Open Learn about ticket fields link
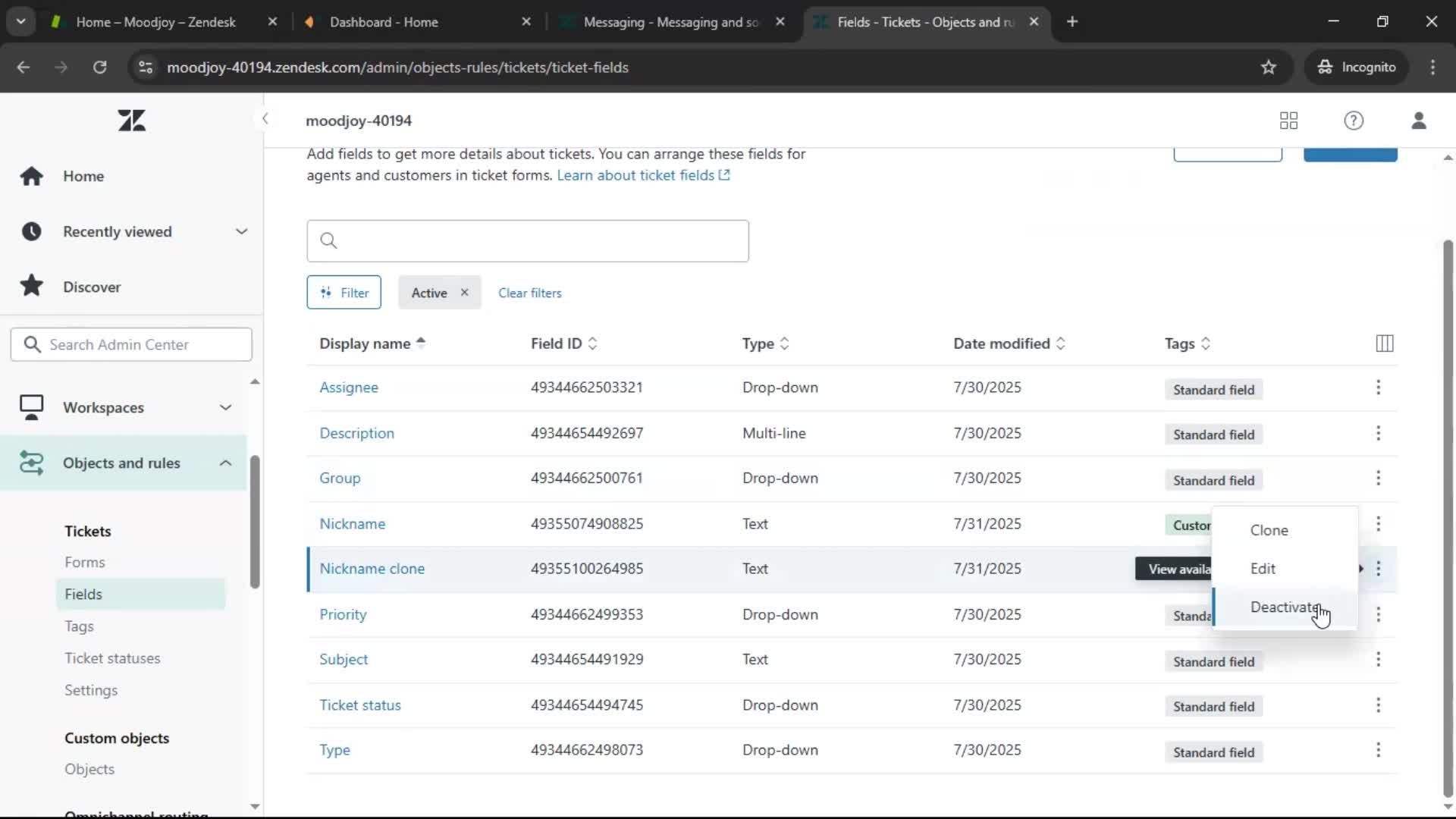The height and width of the screenshot is (819, 1456). coord(643,175)
